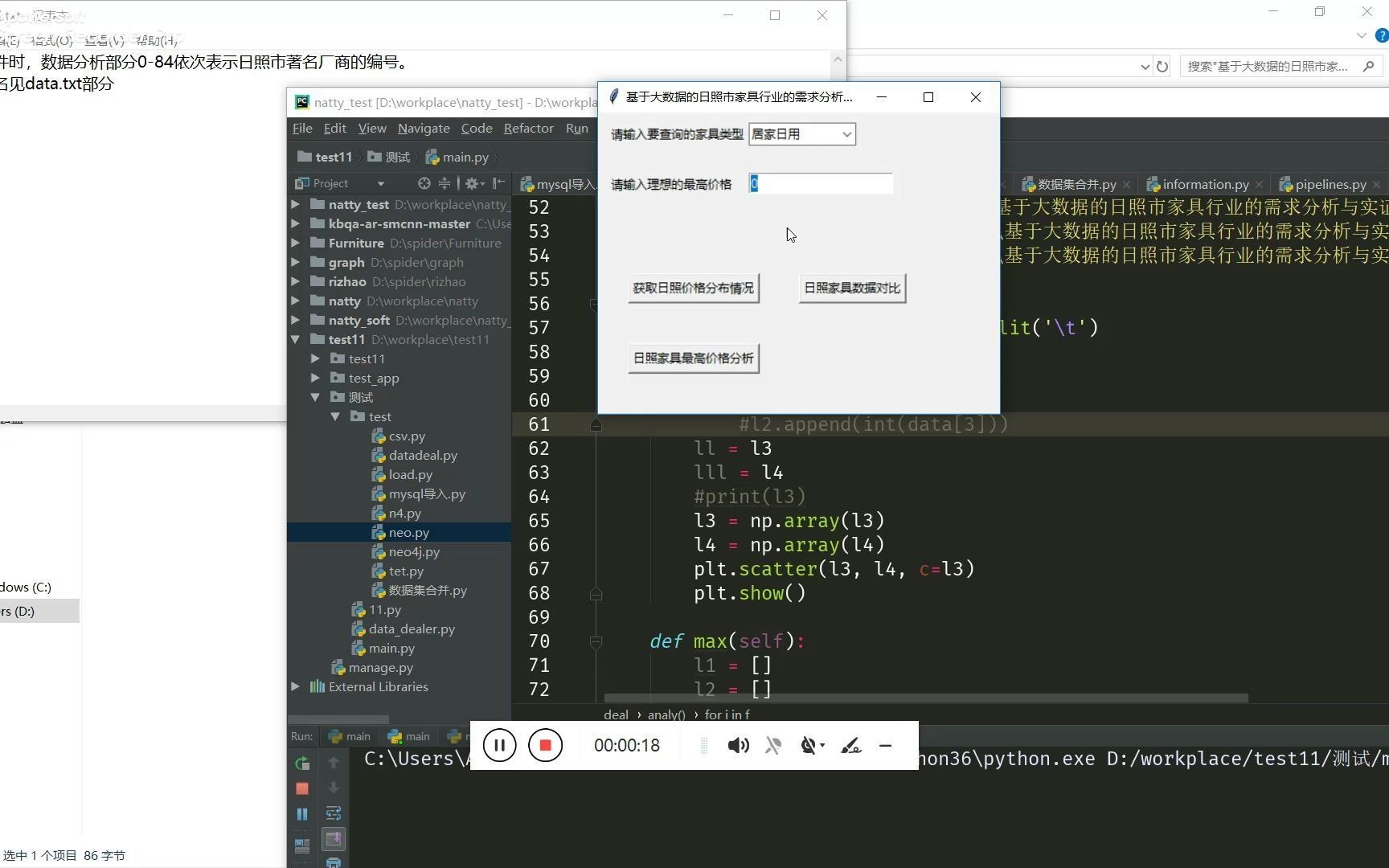Adjust speaker volume on recording toolbar
1389x868 pixels.
[738, 745]
